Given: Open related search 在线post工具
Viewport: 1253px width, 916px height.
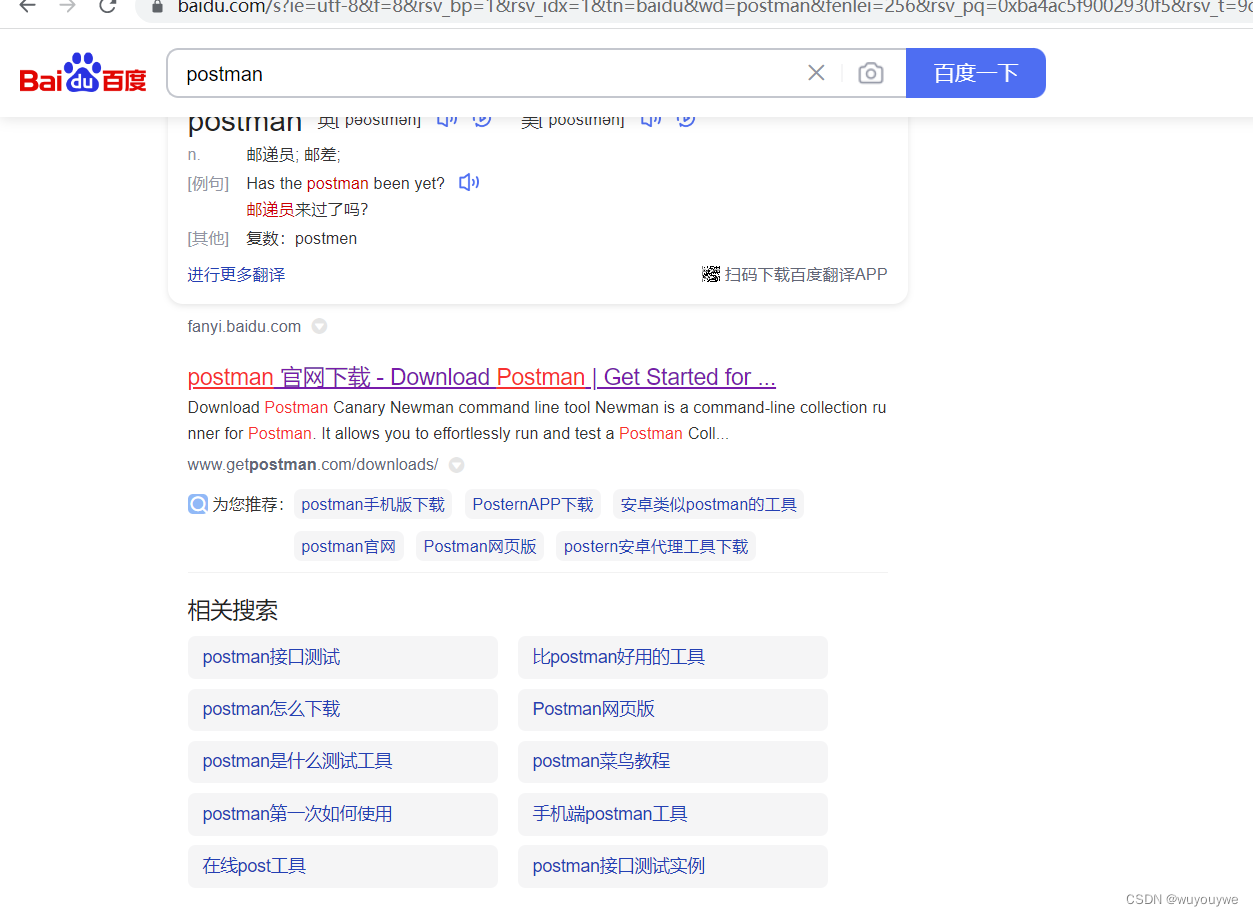Looking at the screenshot, I should point(343,866).
